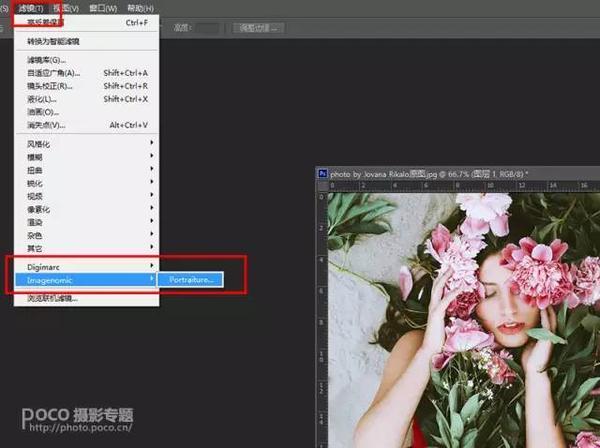600x448 pixels.
Task: Launch the Portraiture... plugin
Action: [191, 280]
